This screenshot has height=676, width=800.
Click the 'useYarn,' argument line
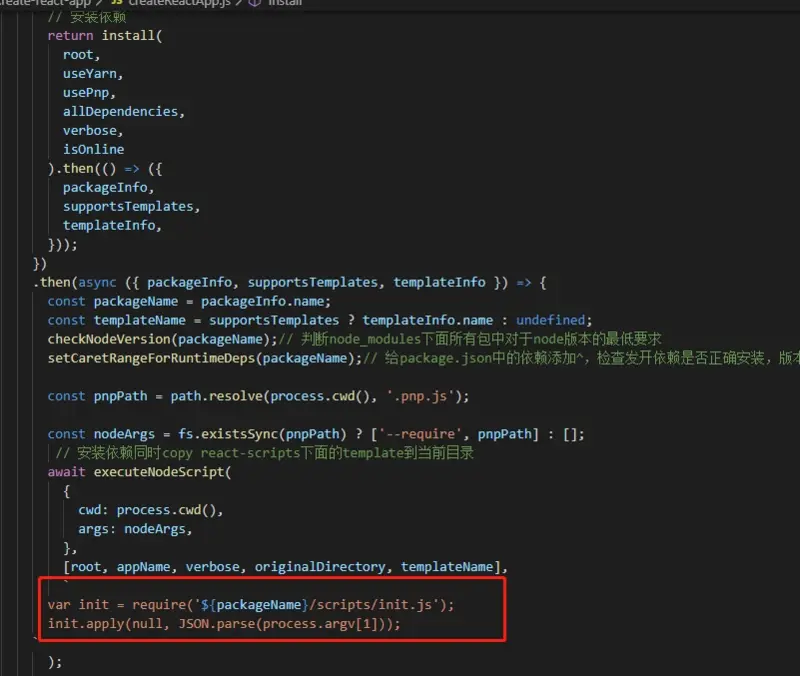pyautogui.click(x=93, y=74)
